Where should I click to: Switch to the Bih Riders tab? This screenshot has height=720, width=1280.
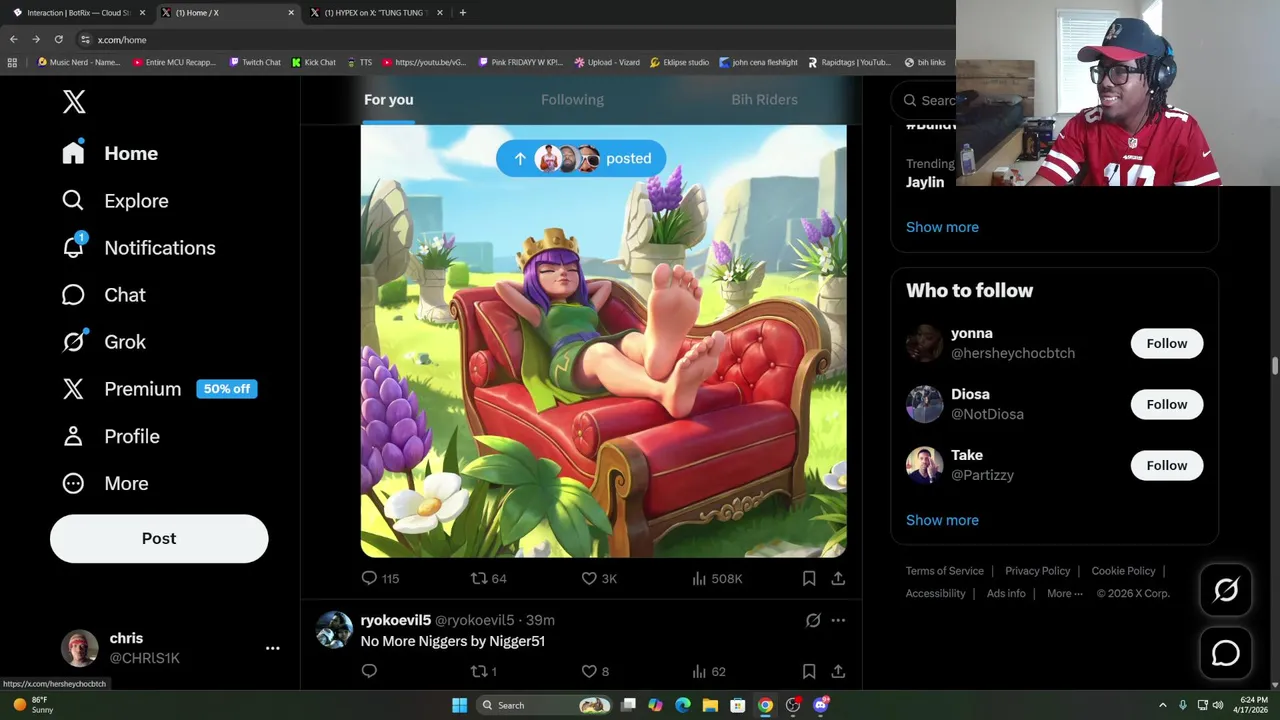coord(764,99)
